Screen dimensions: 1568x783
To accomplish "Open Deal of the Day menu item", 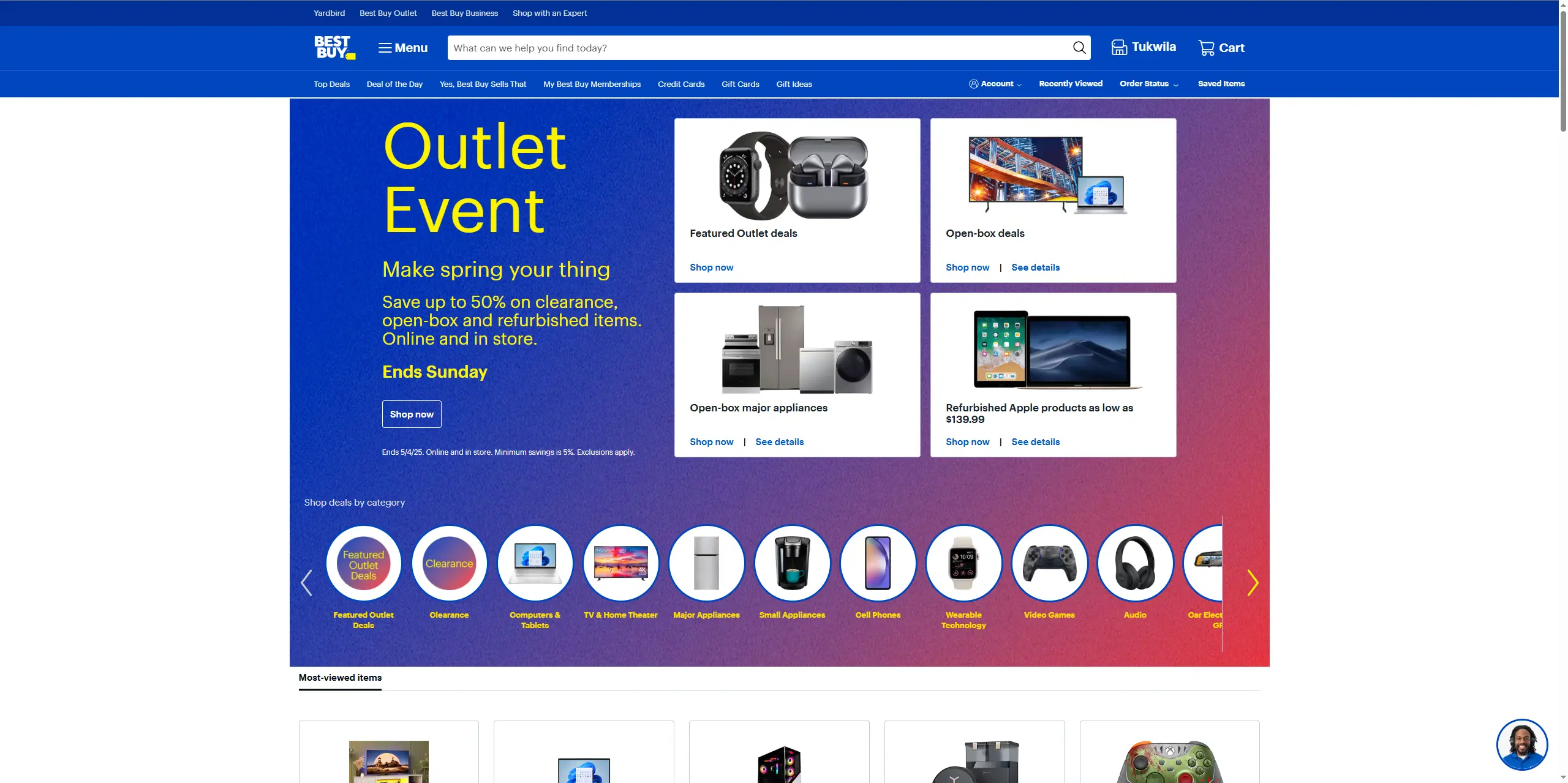I will [x=394, y=84].
